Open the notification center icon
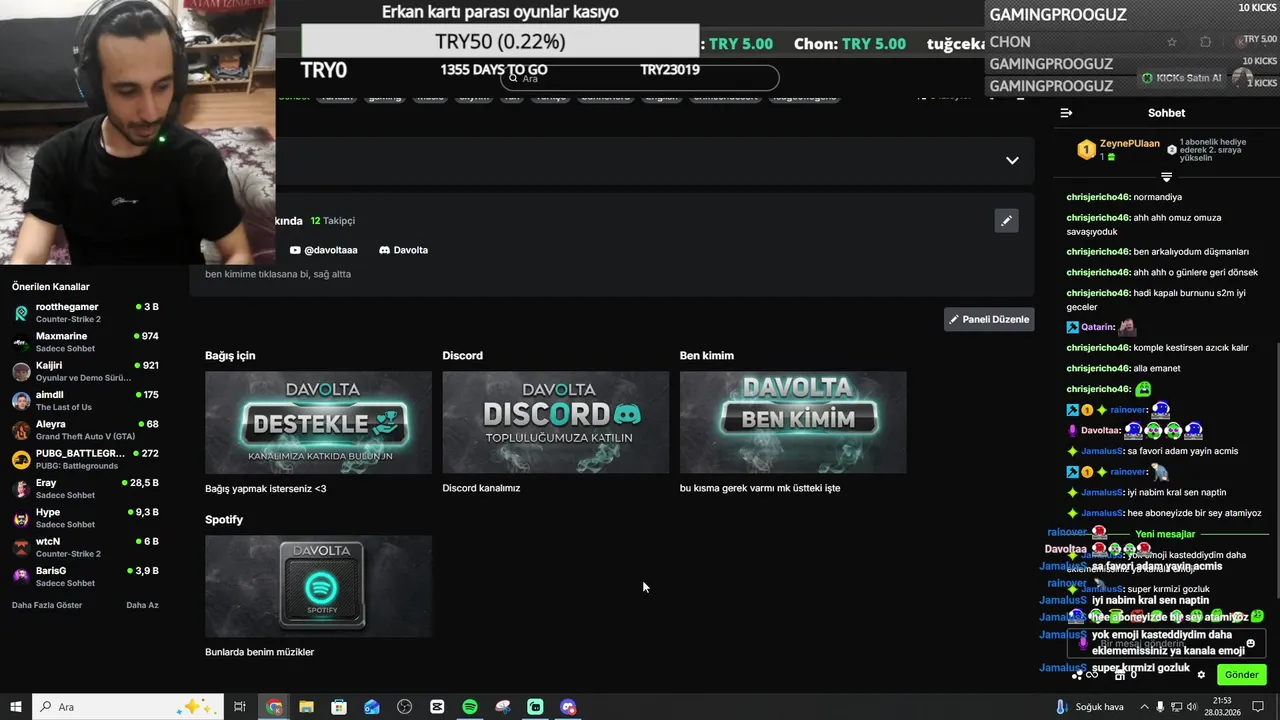Image resolution: width=1280 pixels, height=720 pixels. pos(1258,707)
